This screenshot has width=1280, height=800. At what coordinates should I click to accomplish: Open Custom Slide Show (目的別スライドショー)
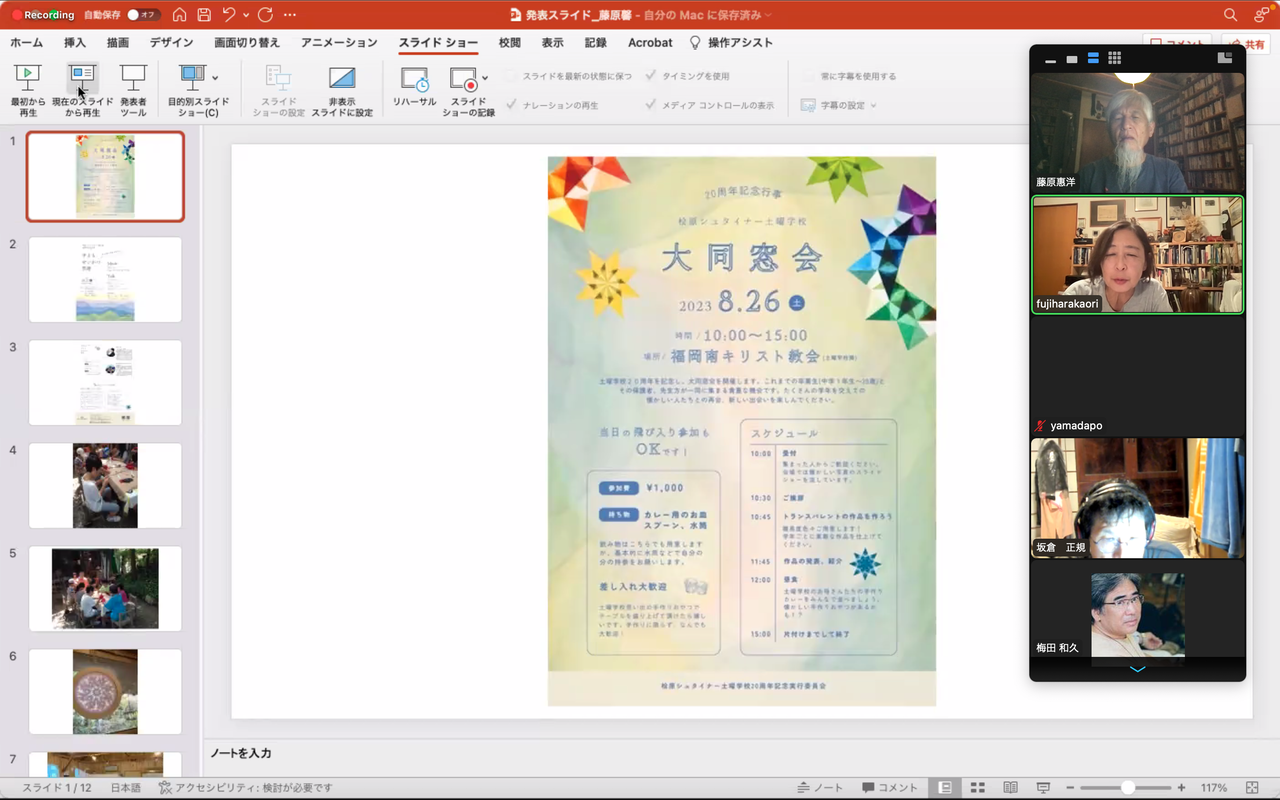pos(198,90)
